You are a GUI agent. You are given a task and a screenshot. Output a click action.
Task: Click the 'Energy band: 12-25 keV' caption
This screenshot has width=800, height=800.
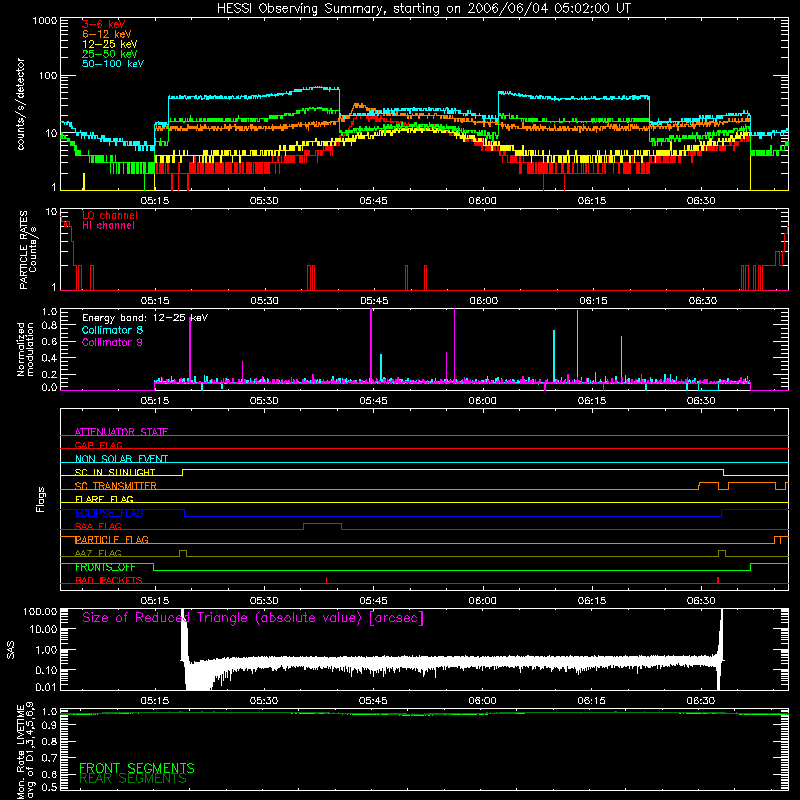click(x=145, y=318)
